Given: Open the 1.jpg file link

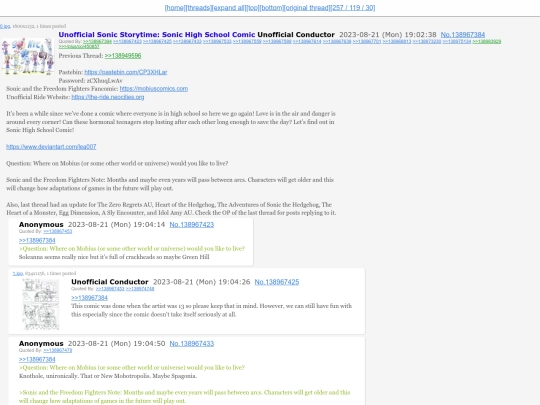Looking at the screenshot, I should tap(18, 273).
